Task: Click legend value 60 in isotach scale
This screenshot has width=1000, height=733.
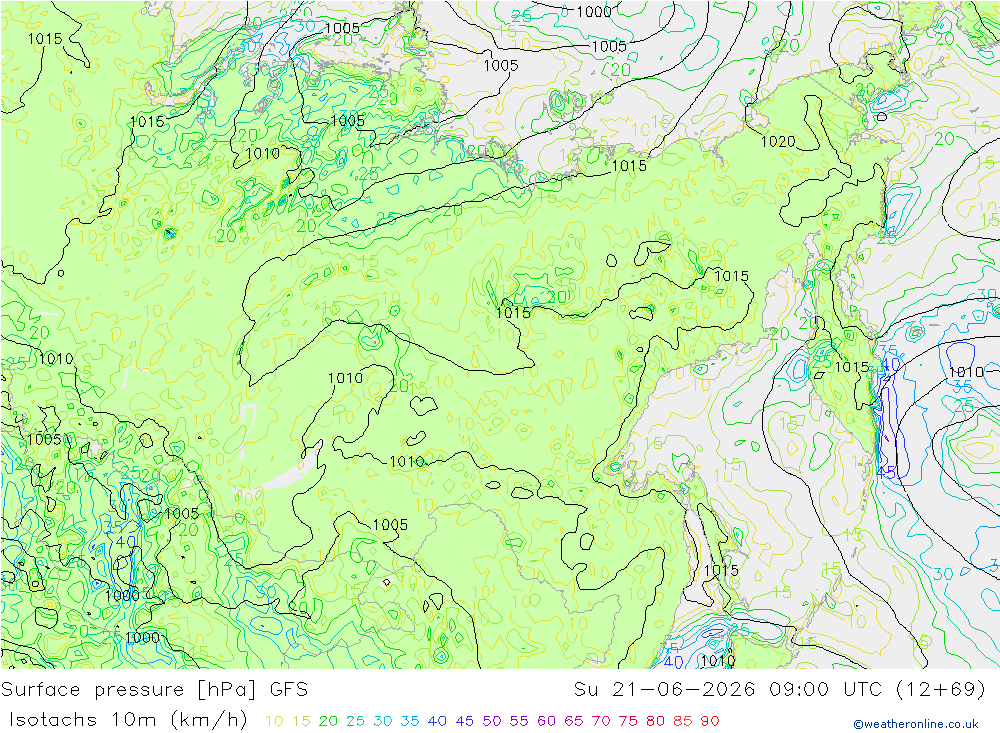Action: pyautogui.click(x=547, y=721)
